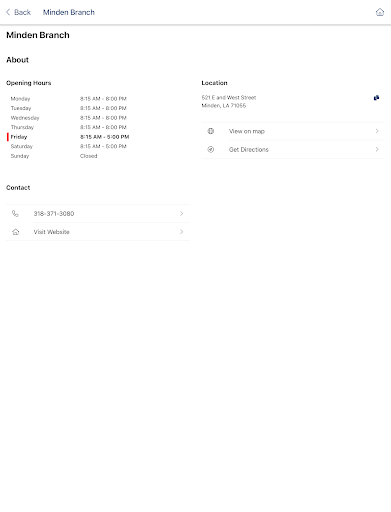
Task: Click the house icon beside Visit Website
Action: [16, 232]
